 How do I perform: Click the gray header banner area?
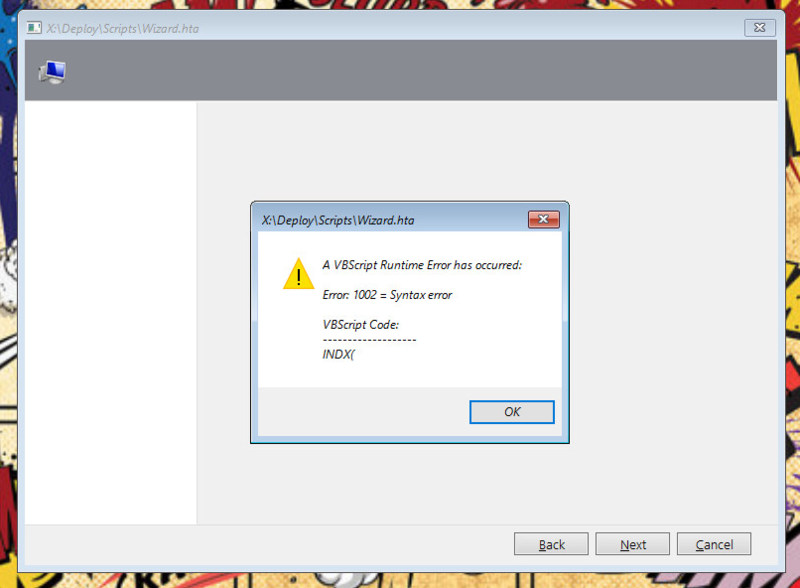(x=401, y=70)
